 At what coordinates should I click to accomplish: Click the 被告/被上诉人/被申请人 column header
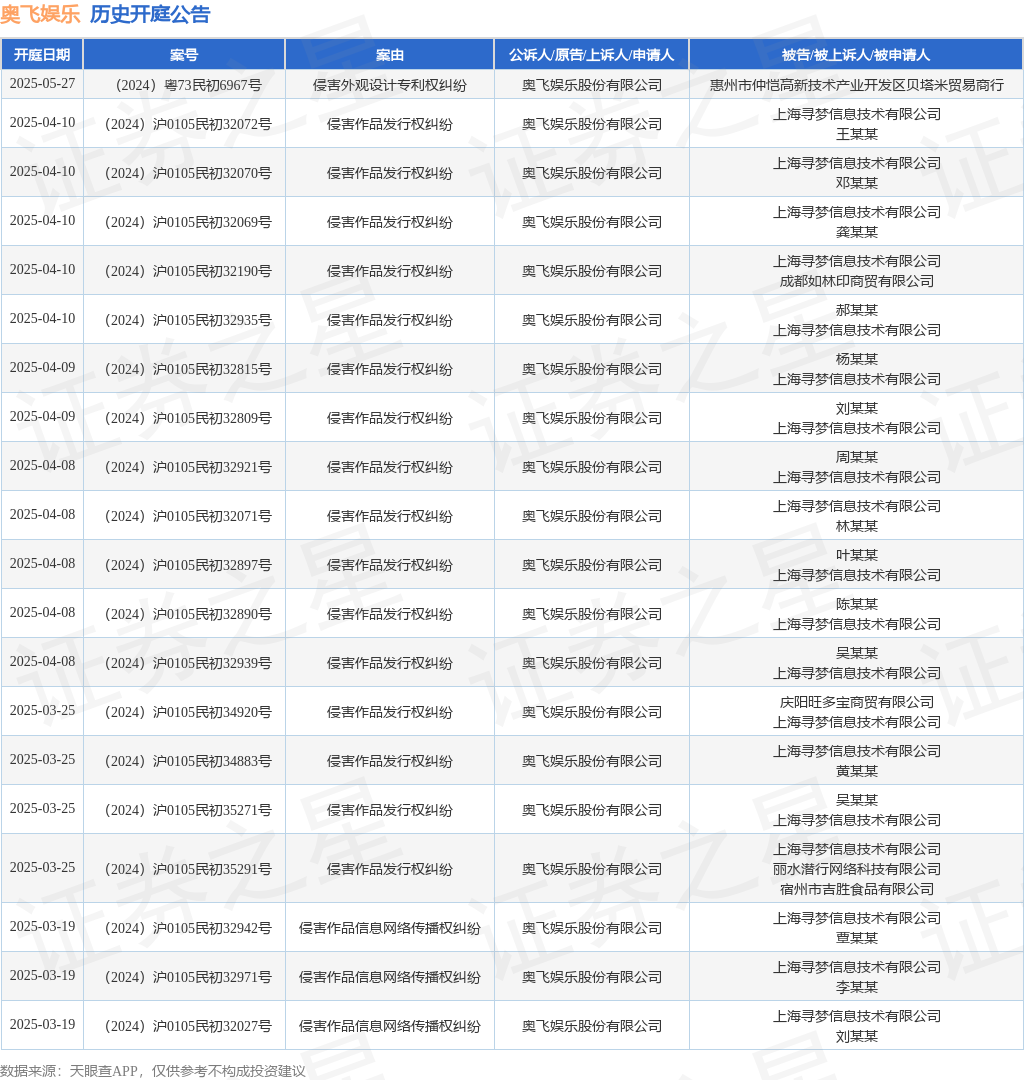tap(856, 55)
